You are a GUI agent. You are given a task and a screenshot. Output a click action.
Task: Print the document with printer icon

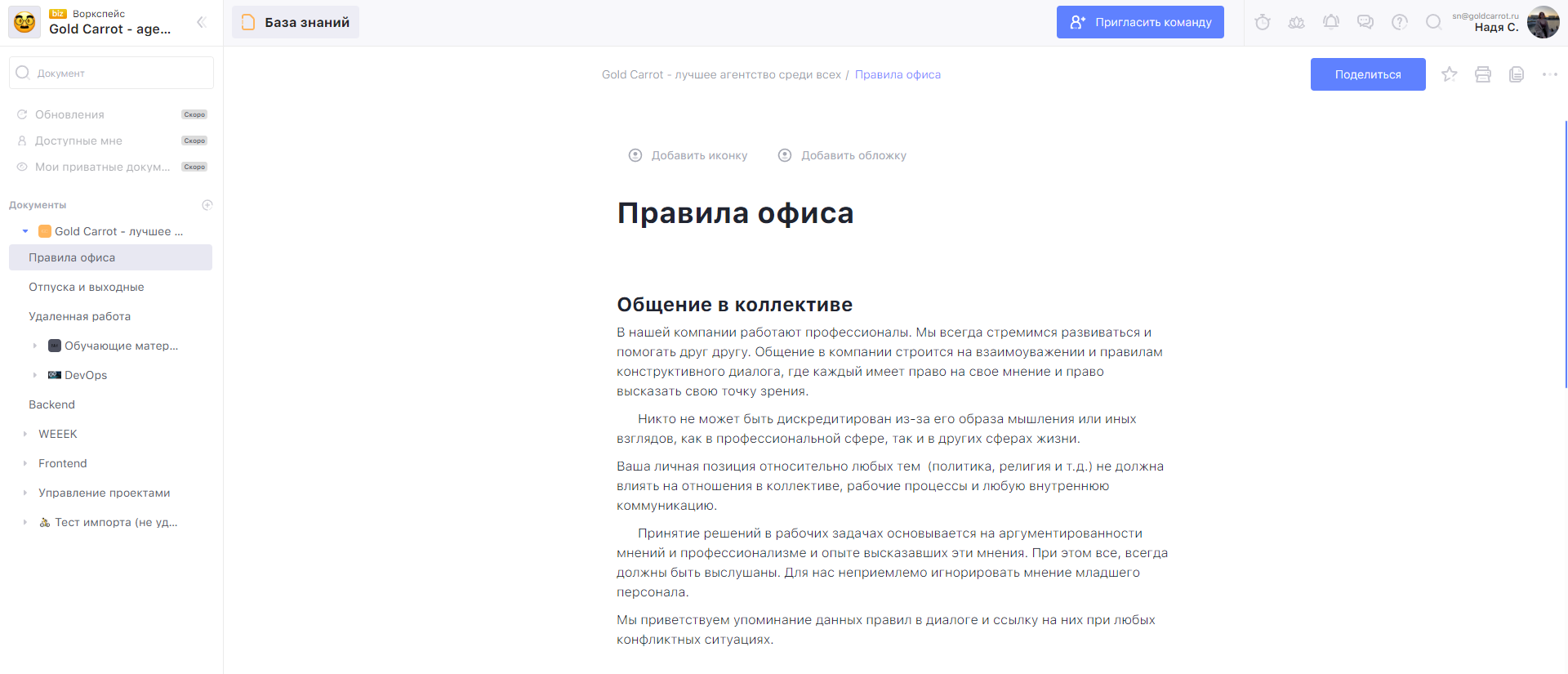point(1483,74)
